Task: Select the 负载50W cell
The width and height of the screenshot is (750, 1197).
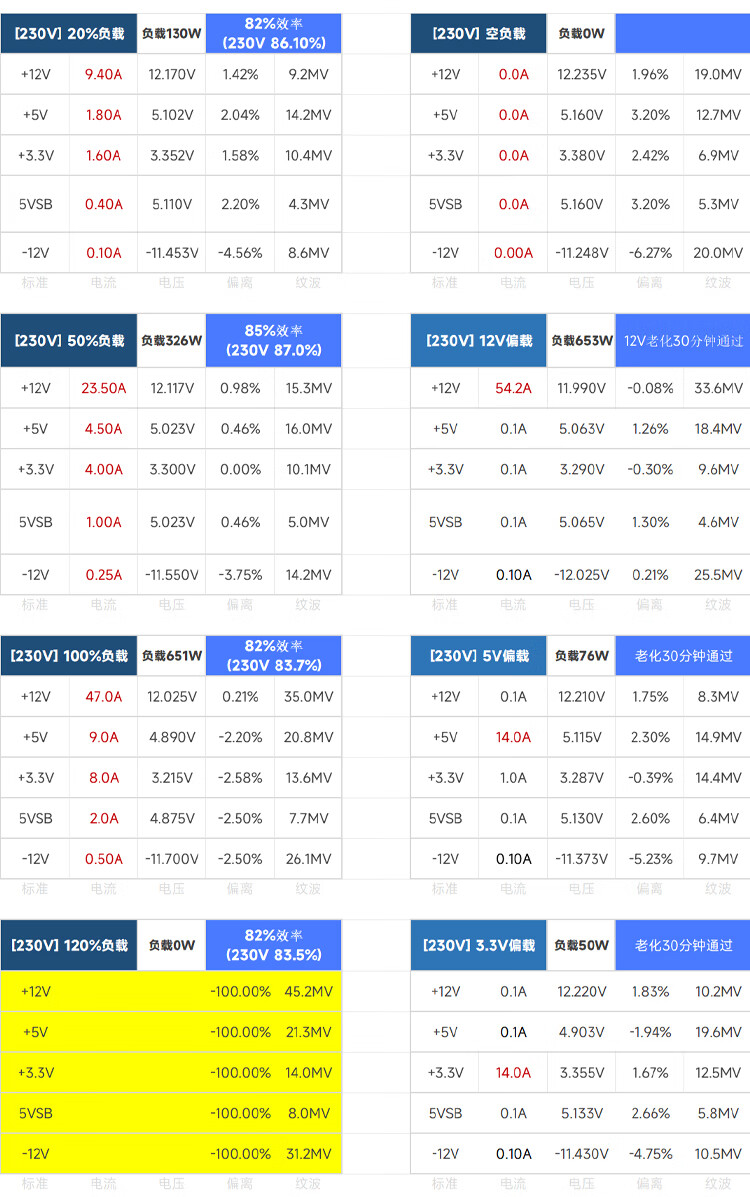Action: 581,945
